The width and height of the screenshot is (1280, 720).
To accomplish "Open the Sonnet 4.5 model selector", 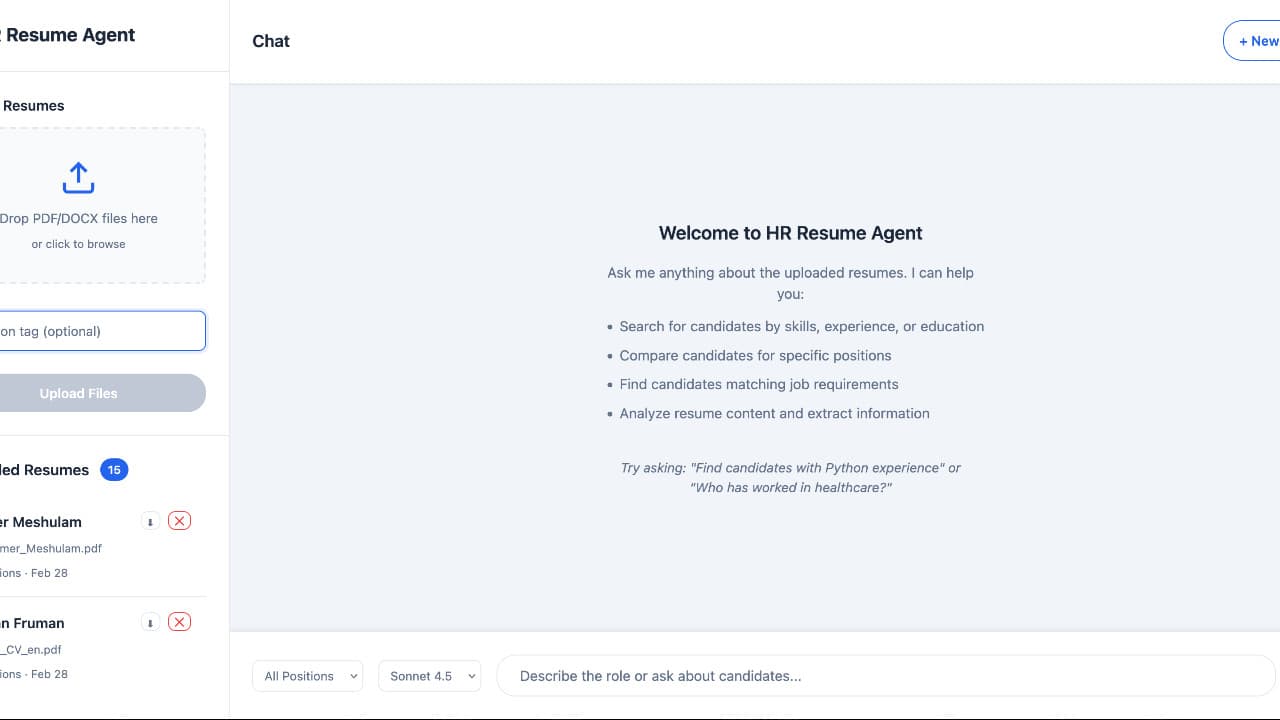I will [x=429, y=676].
